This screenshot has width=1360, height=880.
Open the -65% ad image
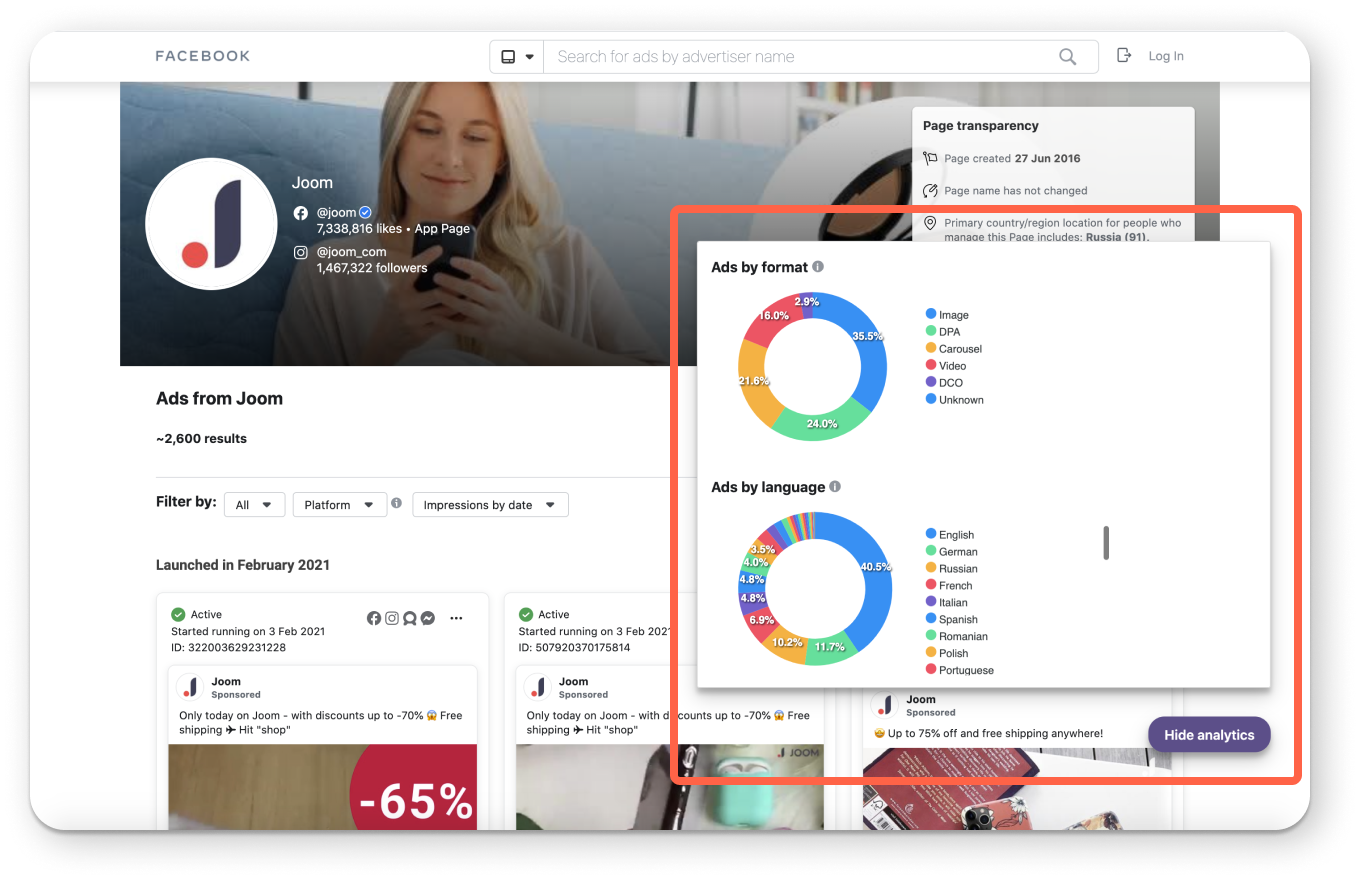323,787
